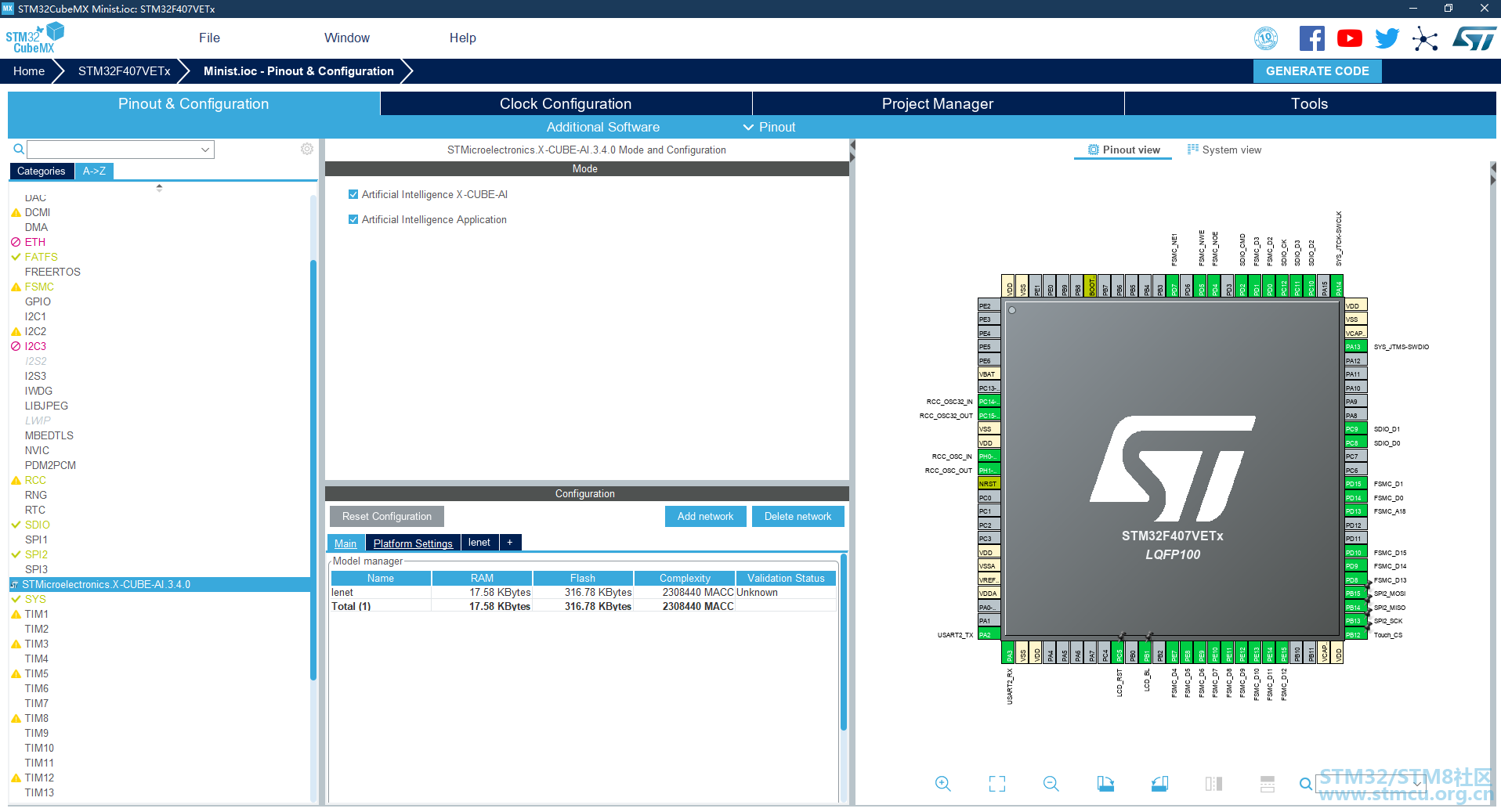This screenshot has height=812, width=1501.
Task: Click the peripheral list vertical scrollbar
Action: pos(313,470)
